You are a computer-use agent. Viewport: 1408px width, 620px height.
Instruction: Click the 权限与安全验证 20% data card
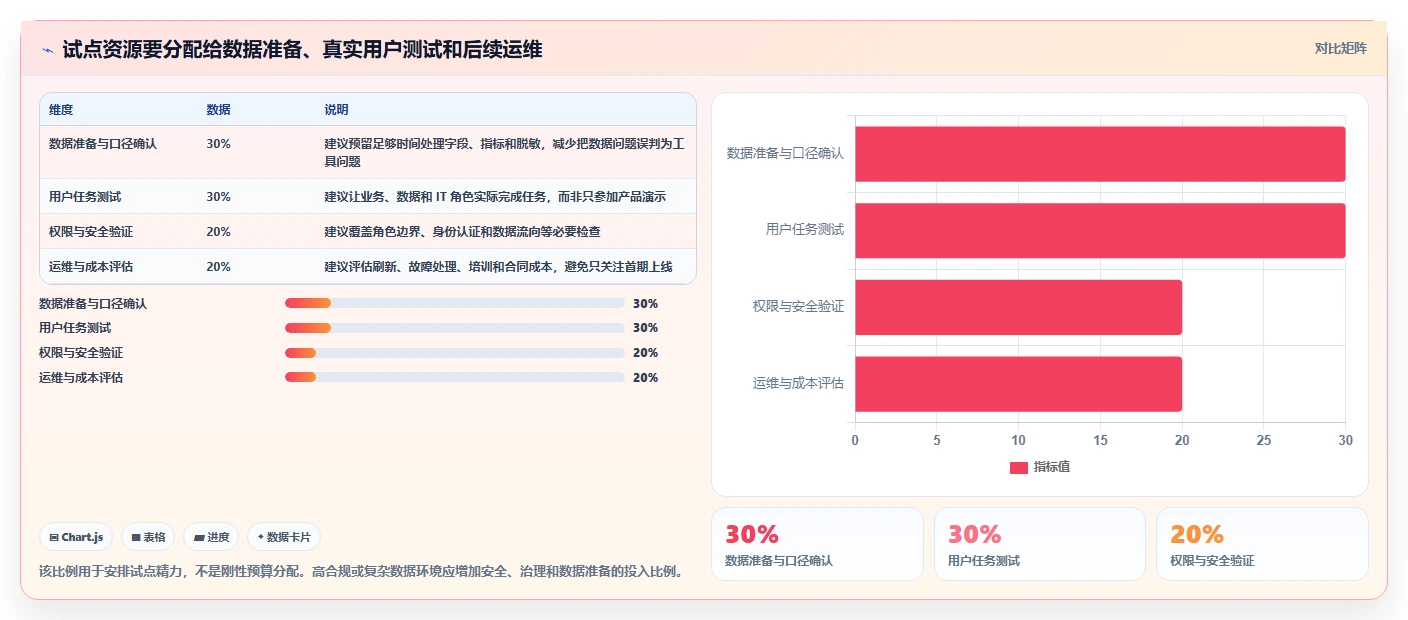tap(1262, 544)
